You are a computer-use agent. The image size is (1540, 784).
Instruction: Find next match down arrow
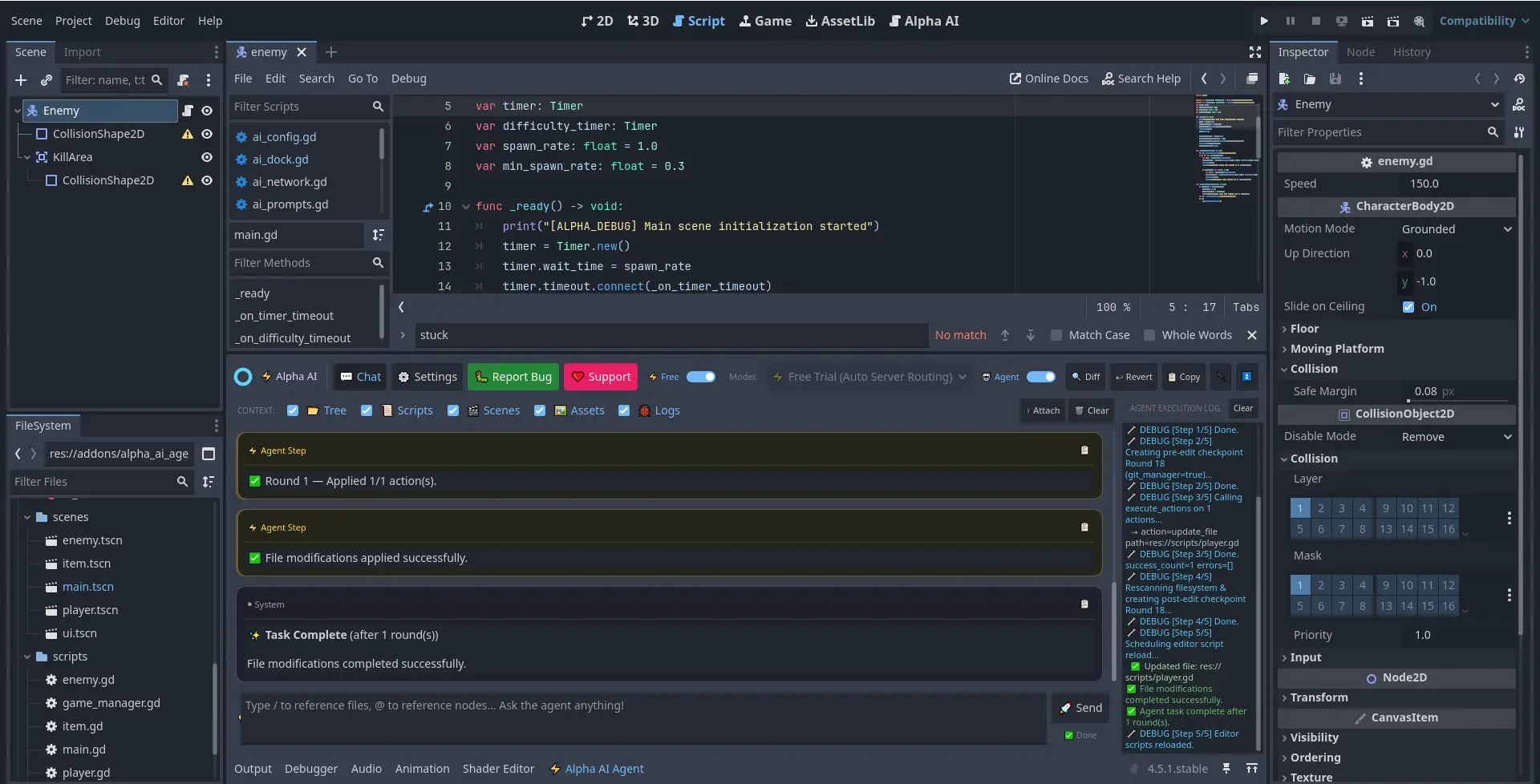[x=1031, y=335]
